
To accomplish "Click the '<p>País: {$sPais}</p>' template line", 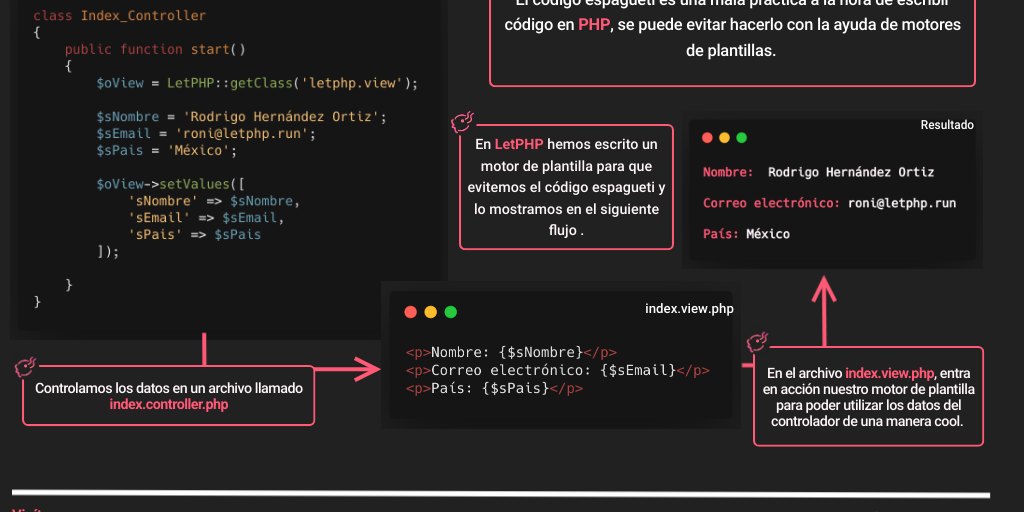I will tap(494, 388).
